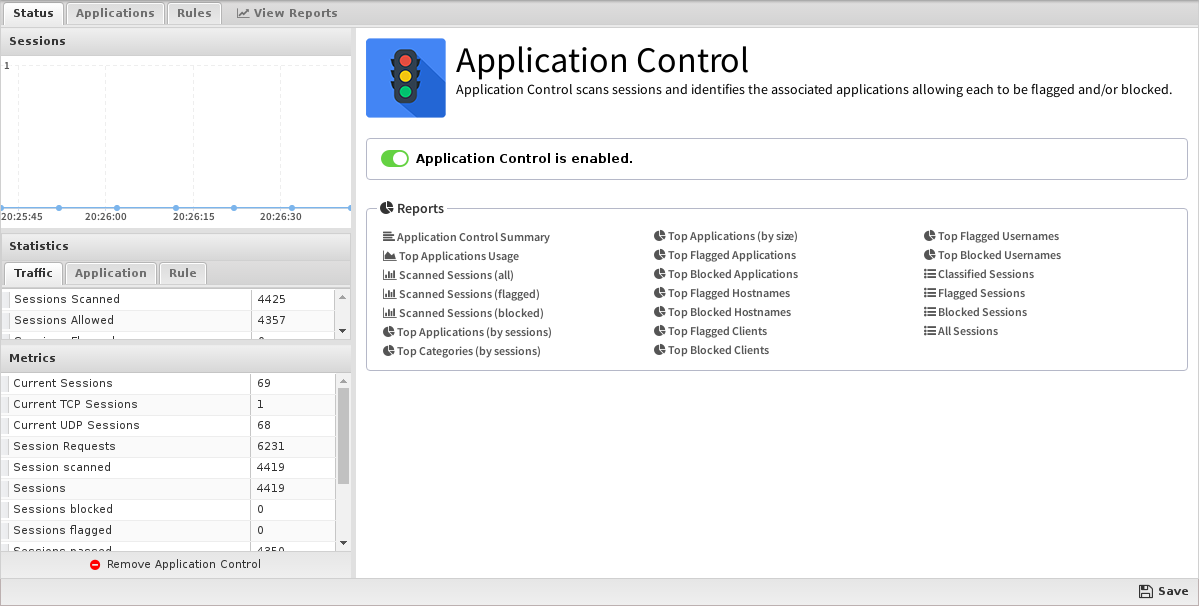The width and height of the screenshot is (1199, 606).
Task: Click the red remove icon beside Remove Application Control
Action: [95, 565]
